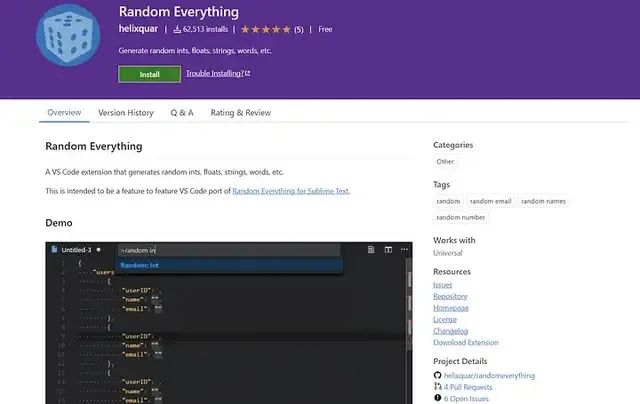
Task: Click the five-star rating icons
Action: (x=266, y=29)
